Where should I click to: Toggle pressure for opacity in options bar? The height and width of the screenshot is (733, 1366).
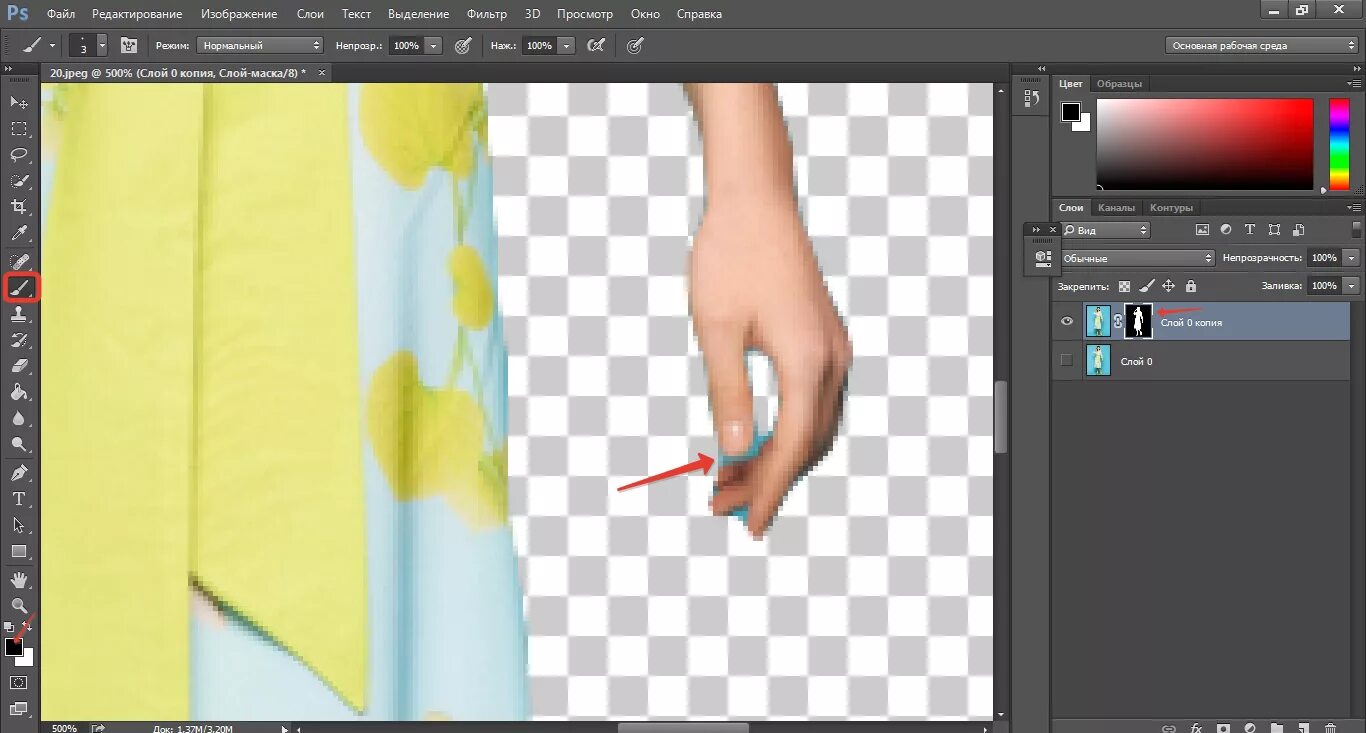462,45
